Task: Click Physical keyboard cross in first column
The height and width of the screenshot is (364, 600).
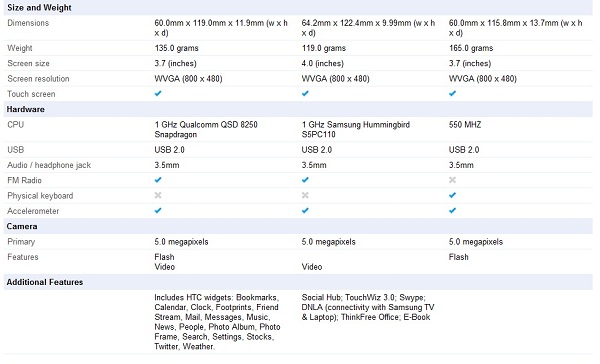Action: 158,195
